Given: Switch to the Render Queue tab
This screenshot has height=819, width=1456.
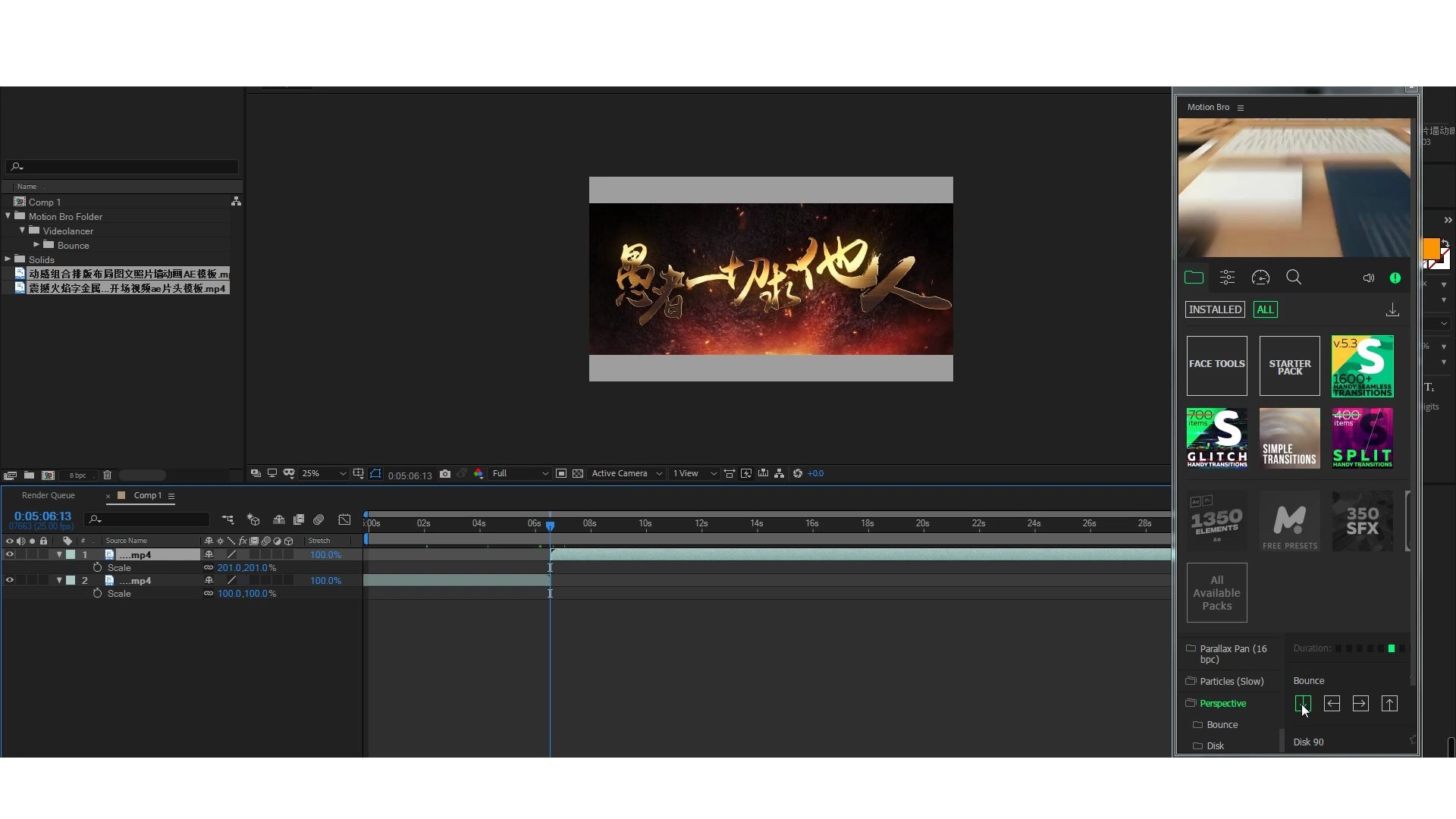Looking at the screenshot, I should coord(49,495).
